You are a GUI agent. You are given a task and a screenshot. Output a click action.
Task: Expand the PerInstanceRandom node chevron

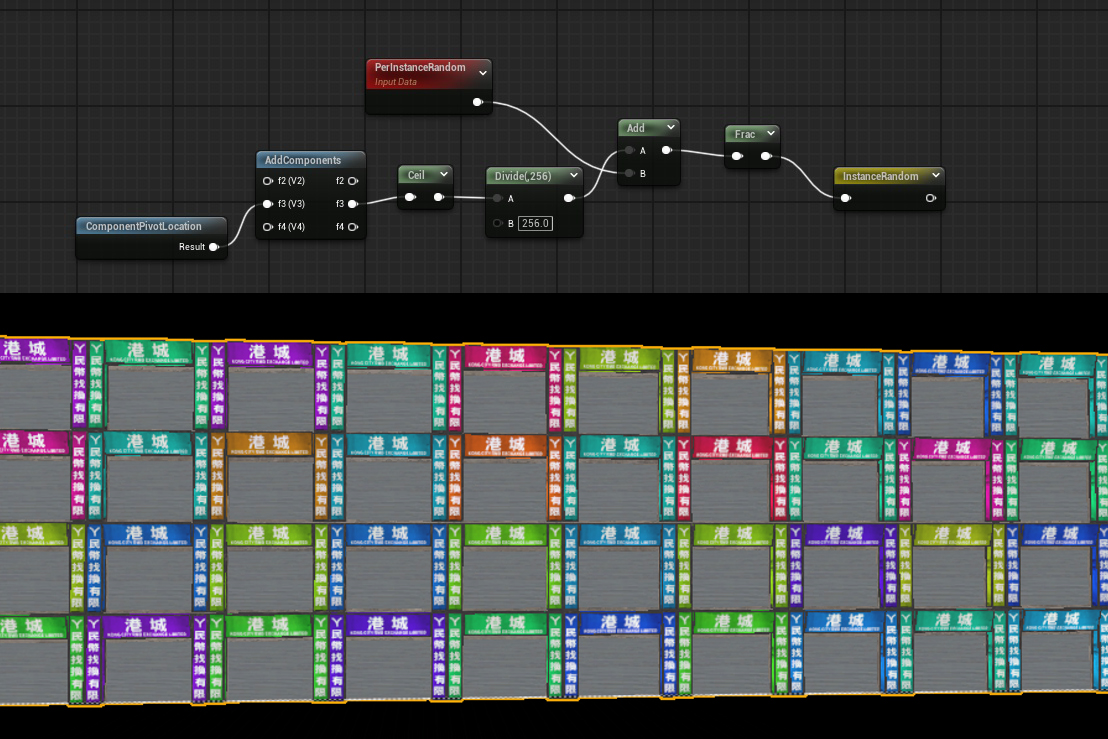tap(483, 71)
